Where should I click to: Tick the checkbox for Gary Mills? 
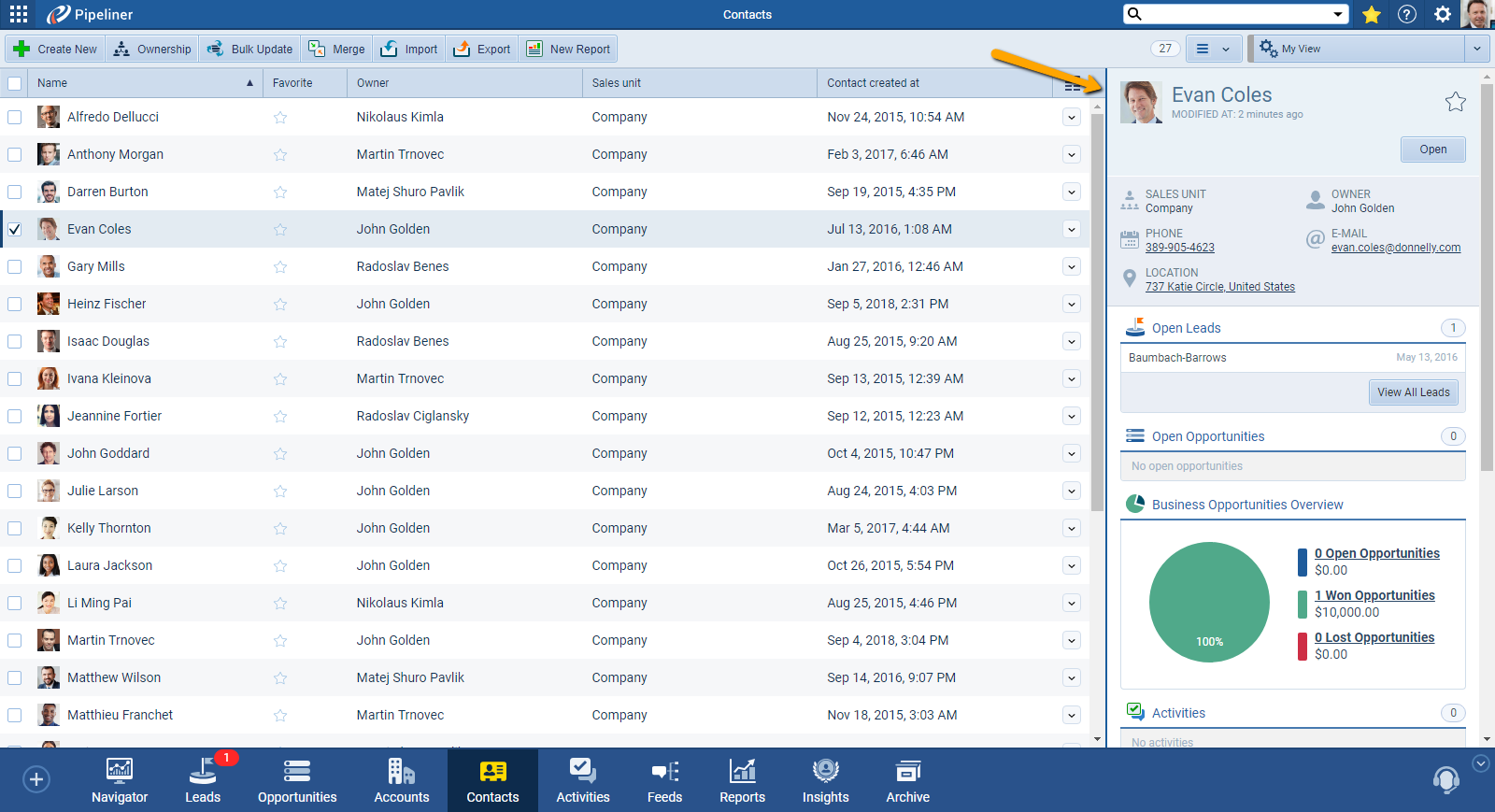pos(15,266)
